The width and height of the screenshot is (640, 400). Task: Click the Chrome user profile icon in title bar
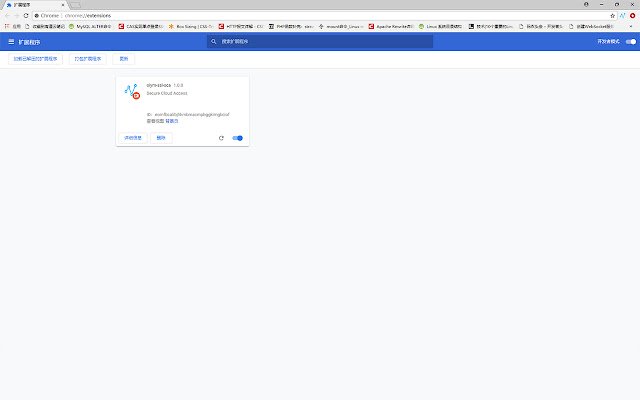pos(586,4)
